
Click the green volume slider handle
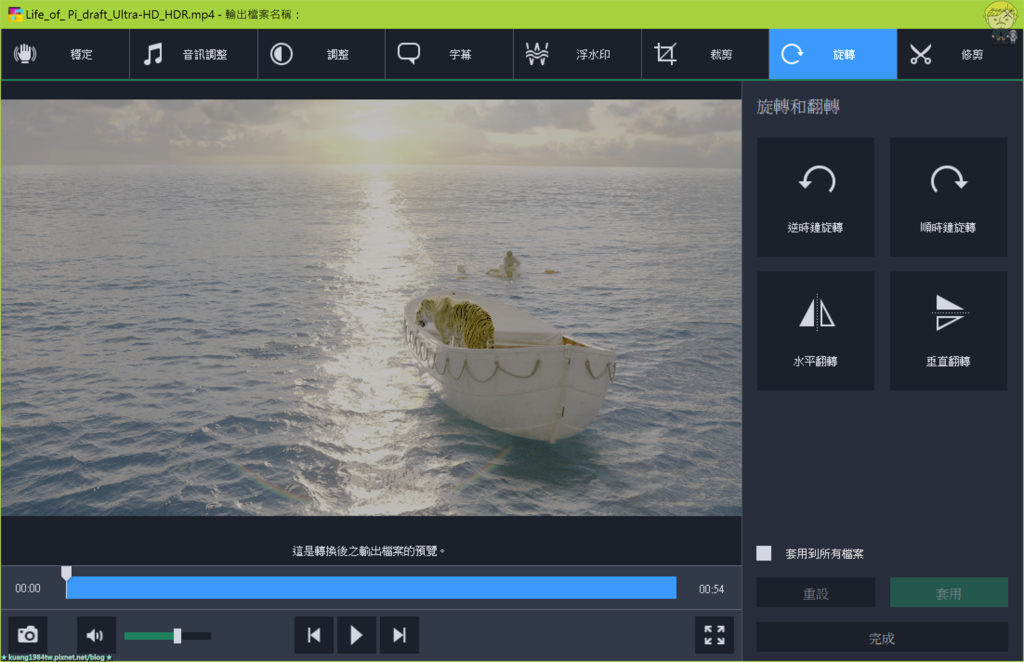tap(177, 635)
